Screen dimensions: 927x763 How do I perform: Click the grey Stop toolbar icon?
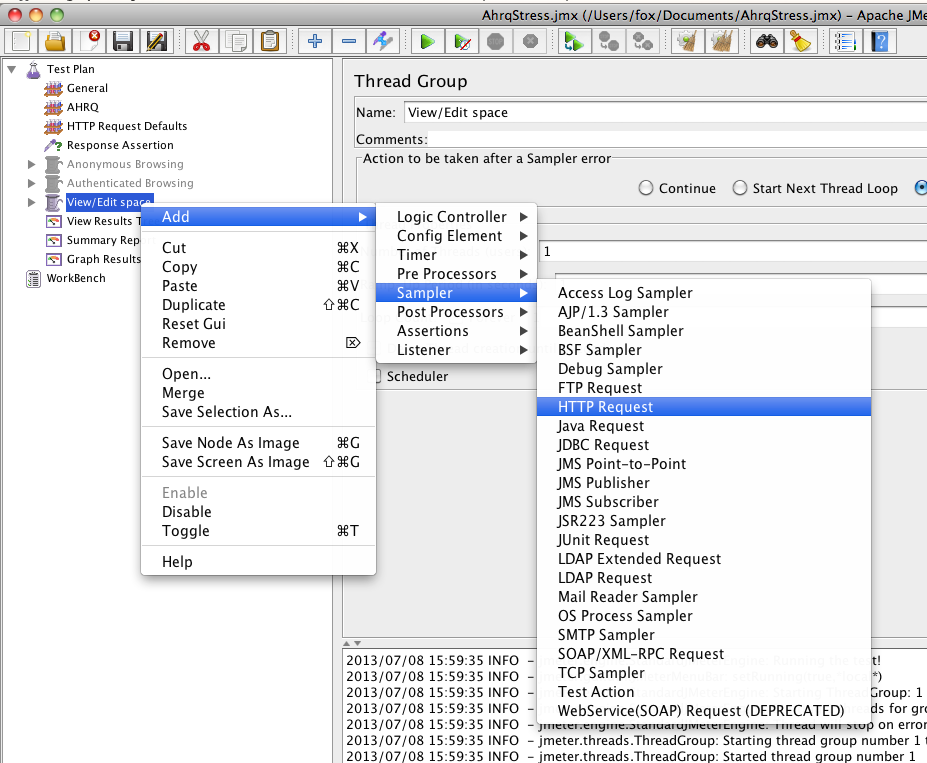coord(495,41)
